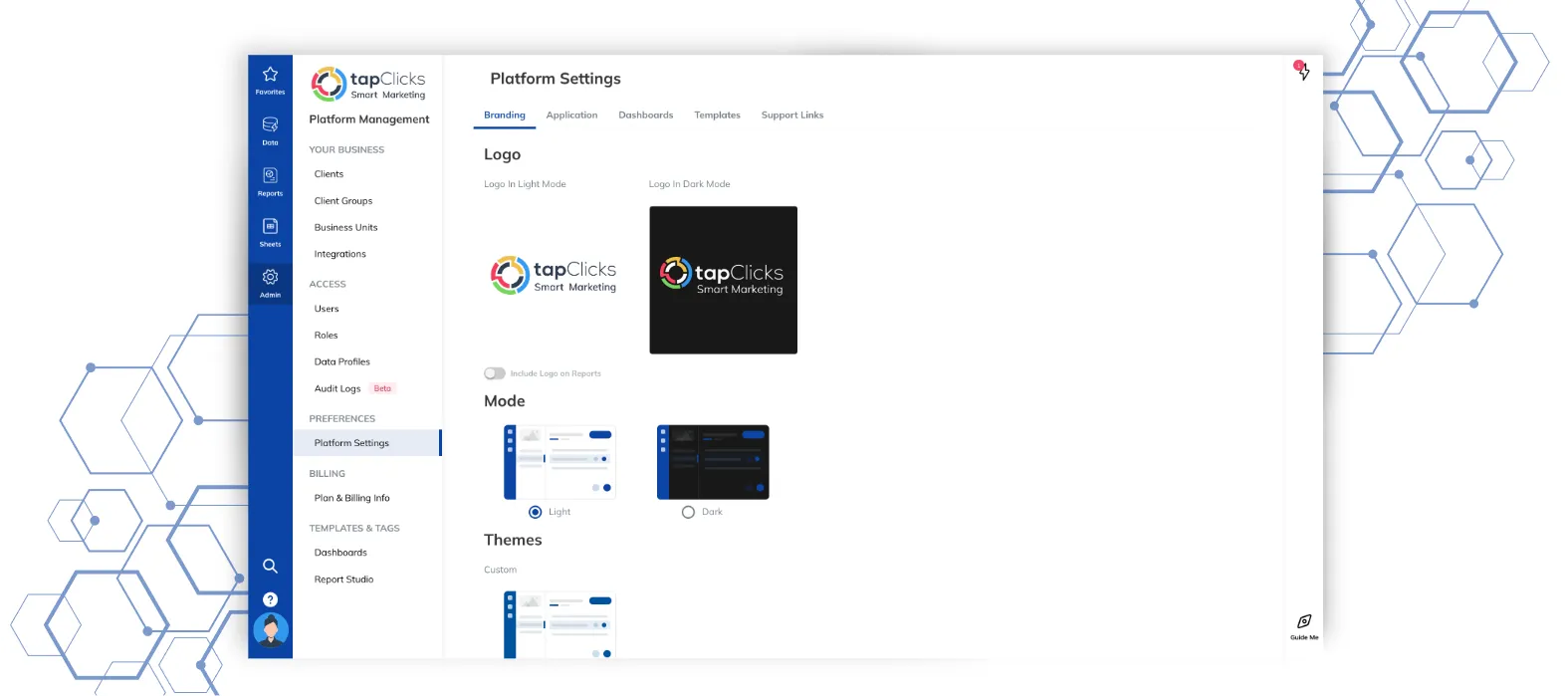Select the Light mode radio button

point(536,512)
